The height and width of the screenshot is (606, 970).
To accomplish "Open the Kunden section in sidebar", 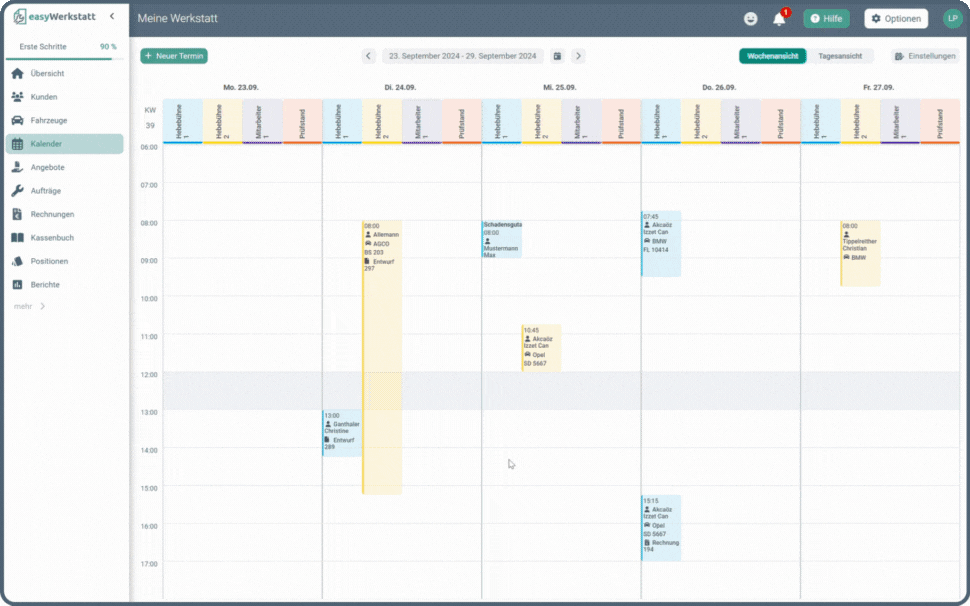I will point(45,96).
